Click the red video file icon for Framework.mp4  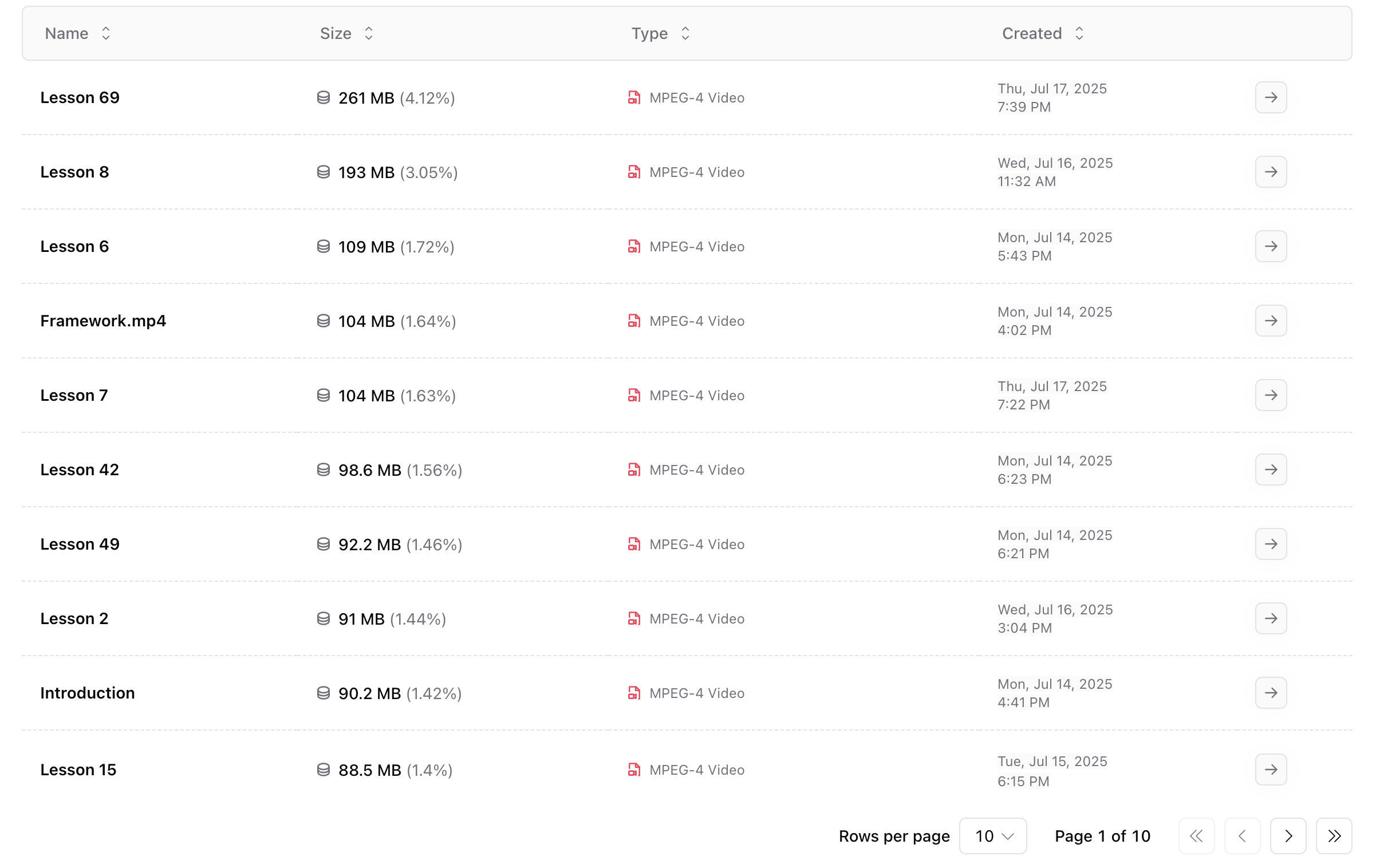tap(634, 321)
